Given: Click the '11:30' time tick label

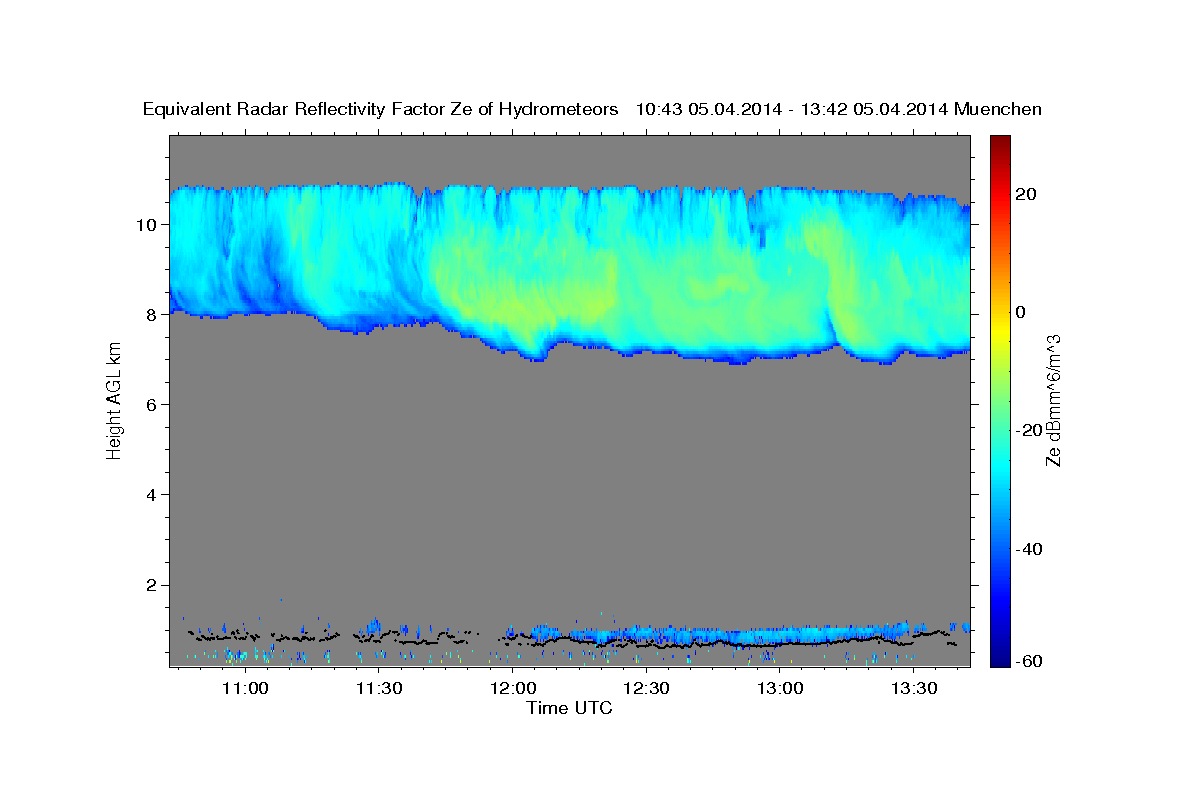Looking at the screenshot, I should coord(378,688).
